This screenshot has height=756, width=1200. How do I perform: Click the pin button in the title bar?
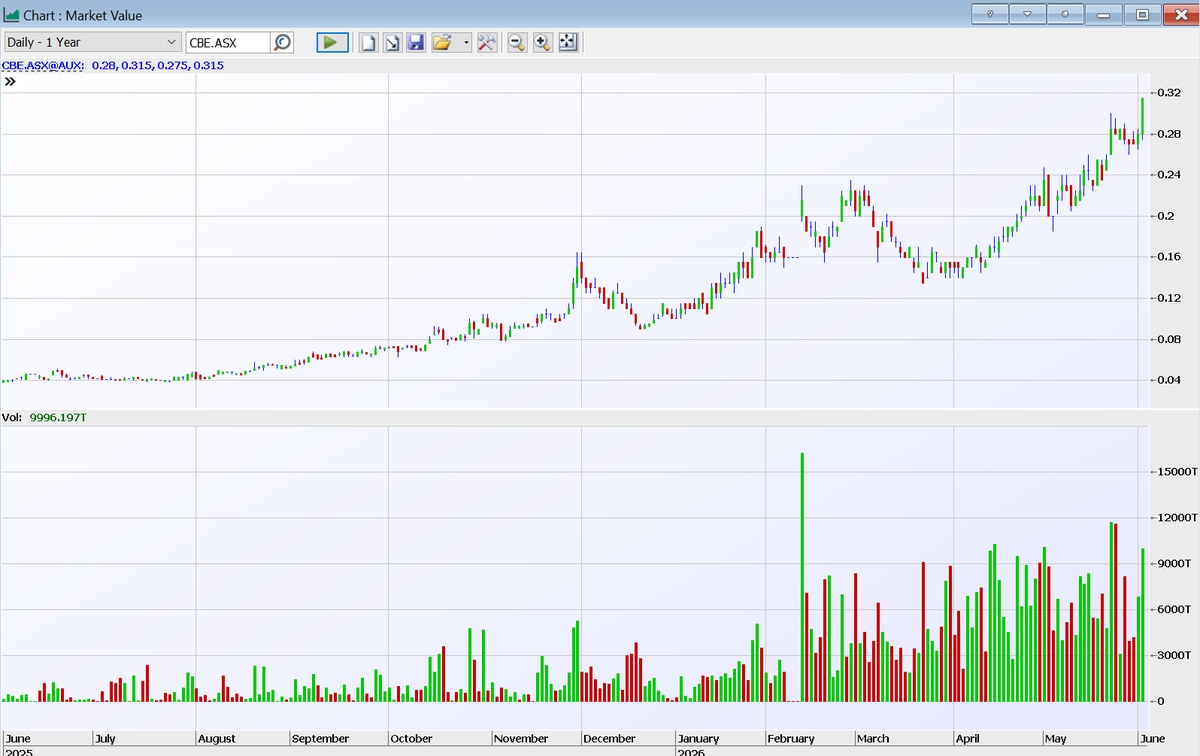pyautogui.click(x=1065, y=14)
